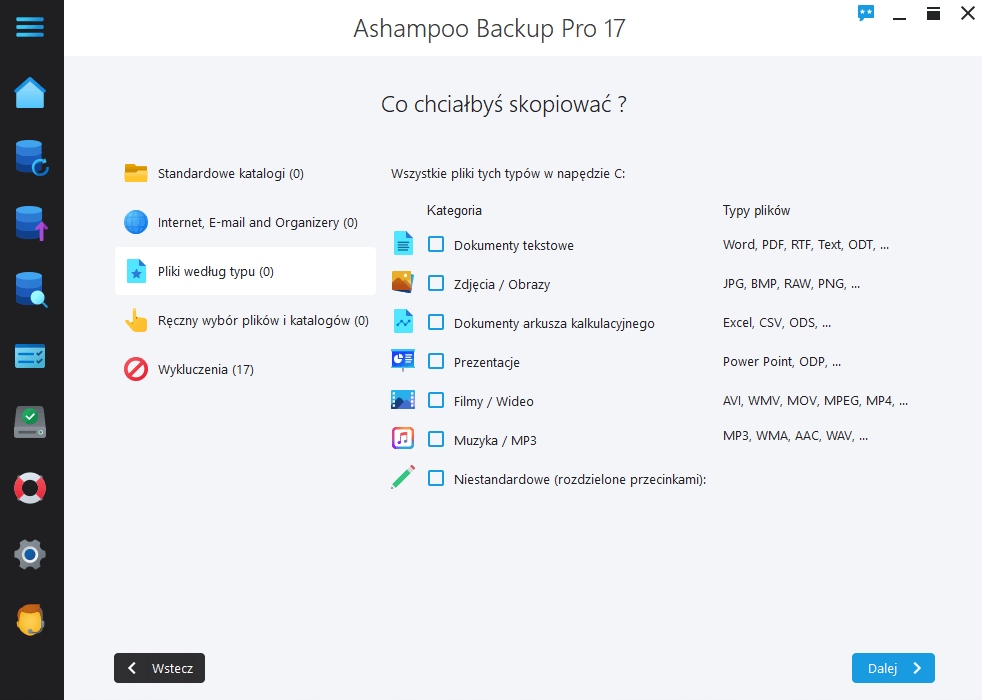This screenshot has width=982, height=700.
Task: Open the database refresh backup icon
Action: click(31, 158)
